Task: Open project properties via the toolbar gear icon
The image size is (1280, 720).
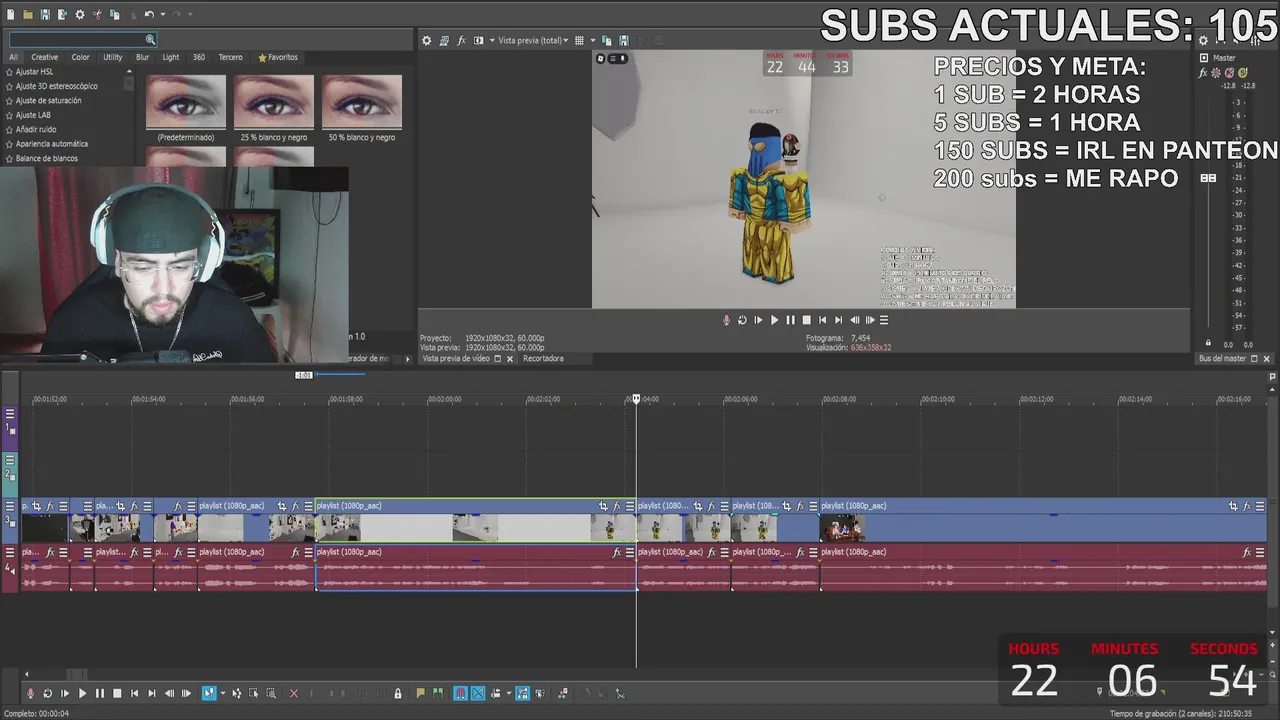Action: tap(80, 14)
